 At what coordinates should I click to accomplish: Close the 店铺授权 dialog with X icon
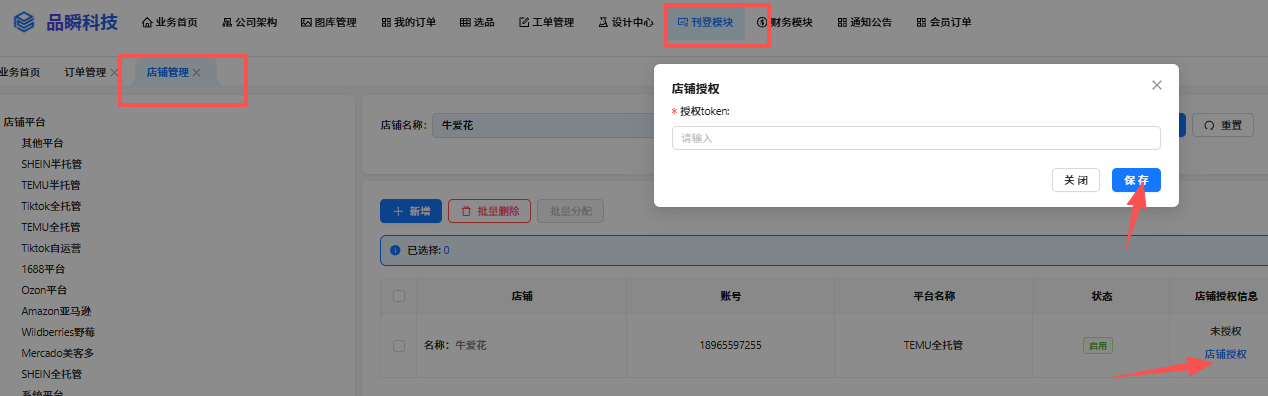[1157, 85]
